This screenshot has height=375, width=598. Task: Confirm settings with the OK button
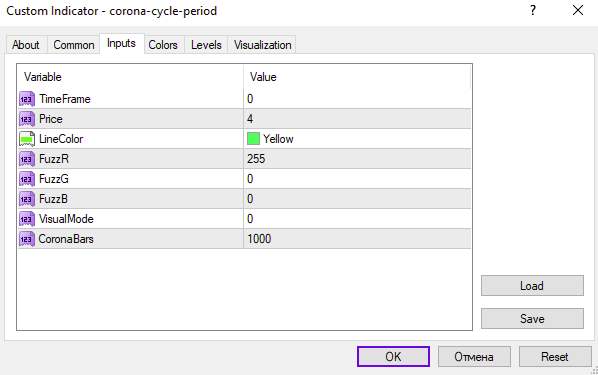click(393, 357)
